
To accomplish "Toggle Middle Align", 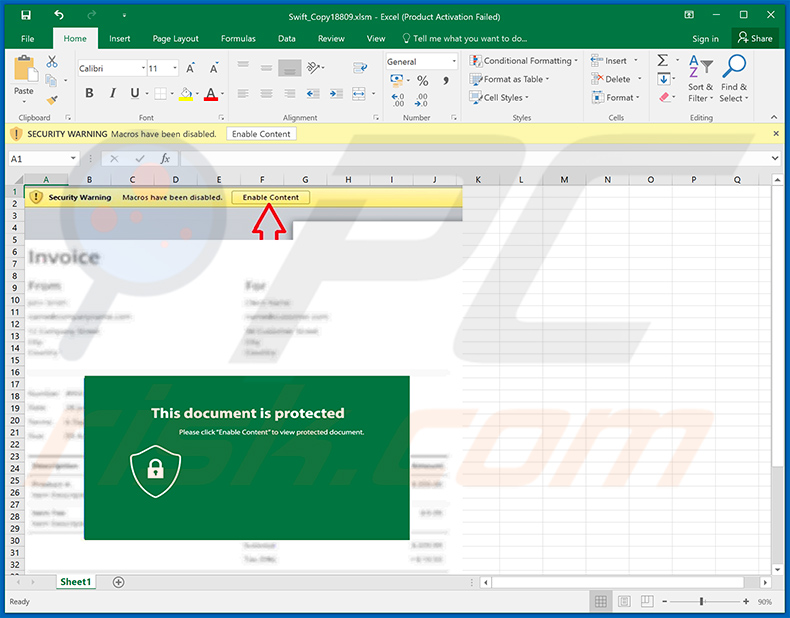I will pyautogui.click(x=267, y=67).
